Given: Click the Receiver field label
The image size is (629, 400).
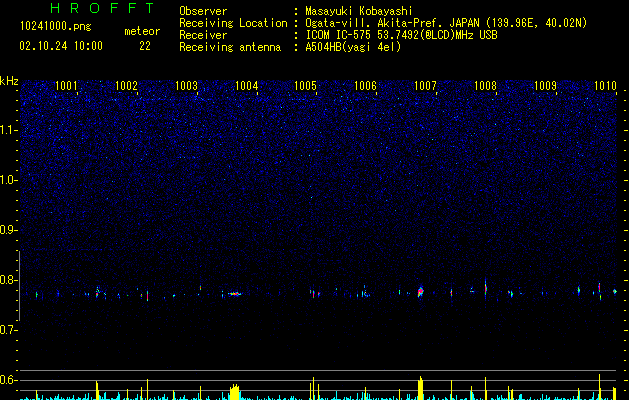Looking at the screenshot, I should tap(203, 35).
